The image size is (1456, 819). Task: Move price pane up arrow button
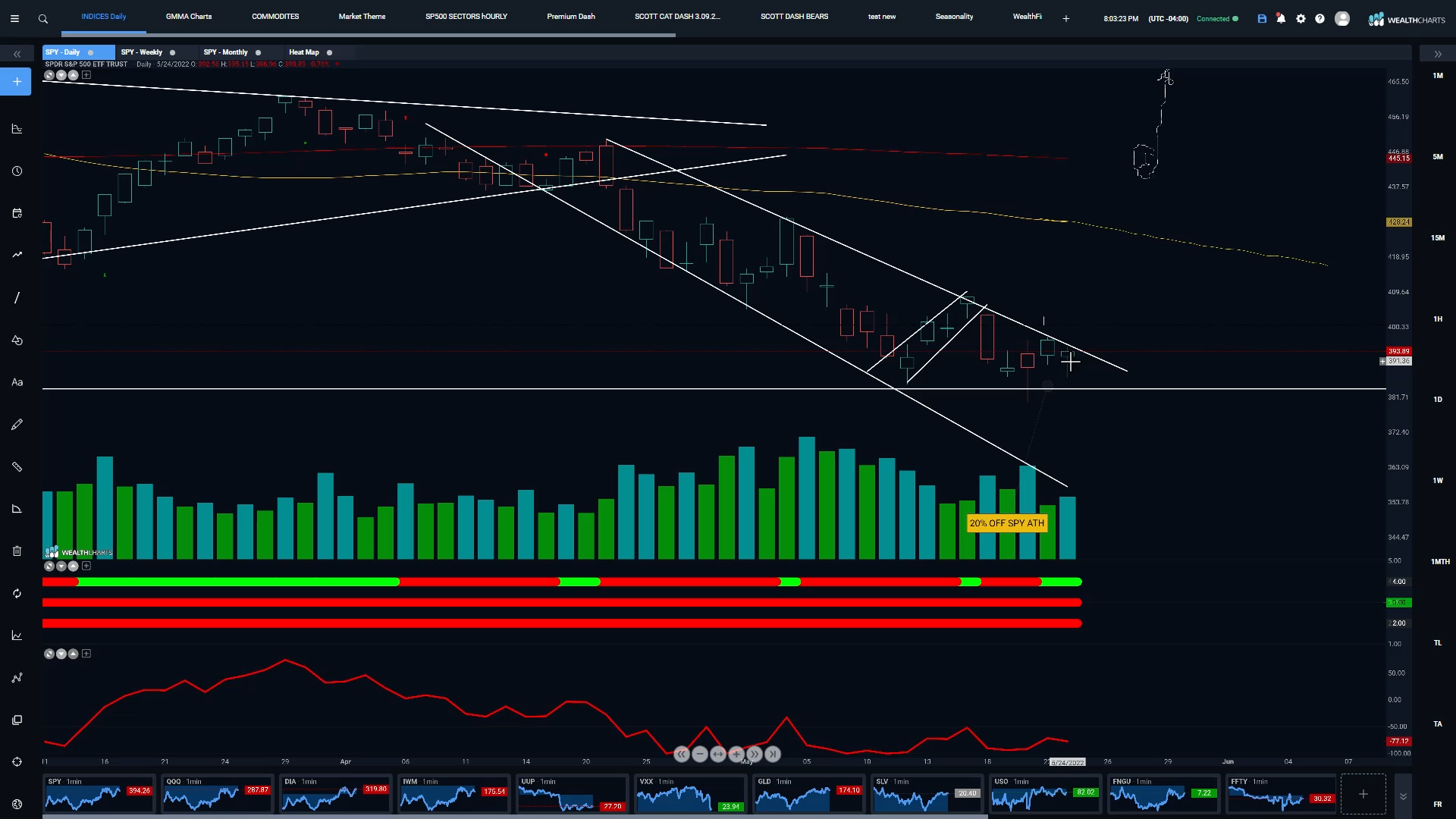tap(74, 75)
